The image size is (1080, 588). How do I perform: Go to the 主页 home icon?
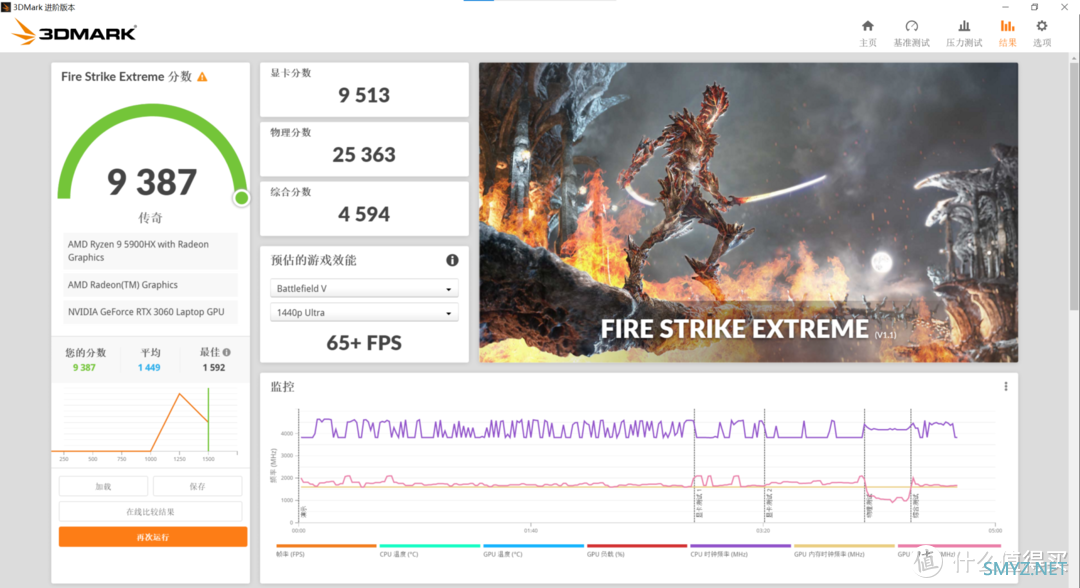(867, 27)
